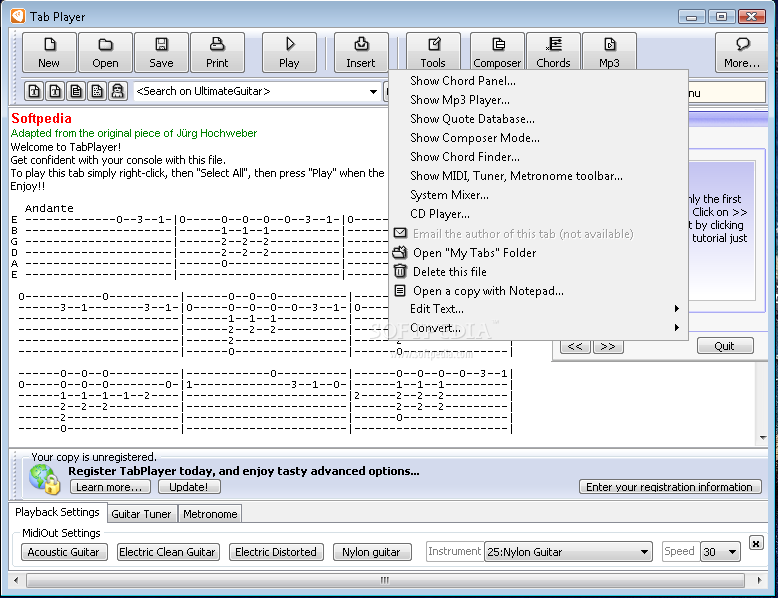Viewport: 778px width, 598px height.
Task: Switch to the Playback Settings tab
Action: click(x=58, y=512)
